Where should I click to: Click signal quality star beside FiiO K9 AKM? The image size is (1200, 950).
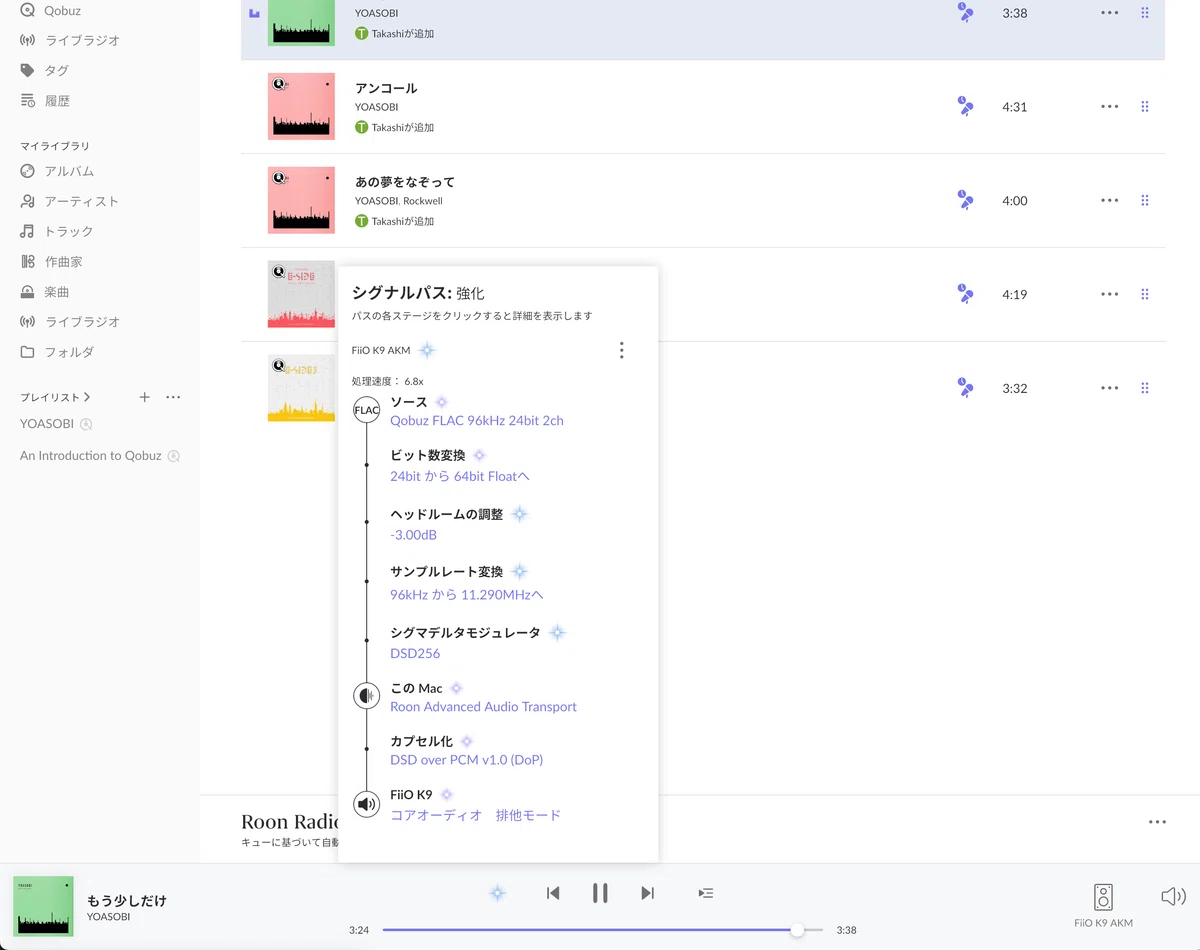point(427,350)
